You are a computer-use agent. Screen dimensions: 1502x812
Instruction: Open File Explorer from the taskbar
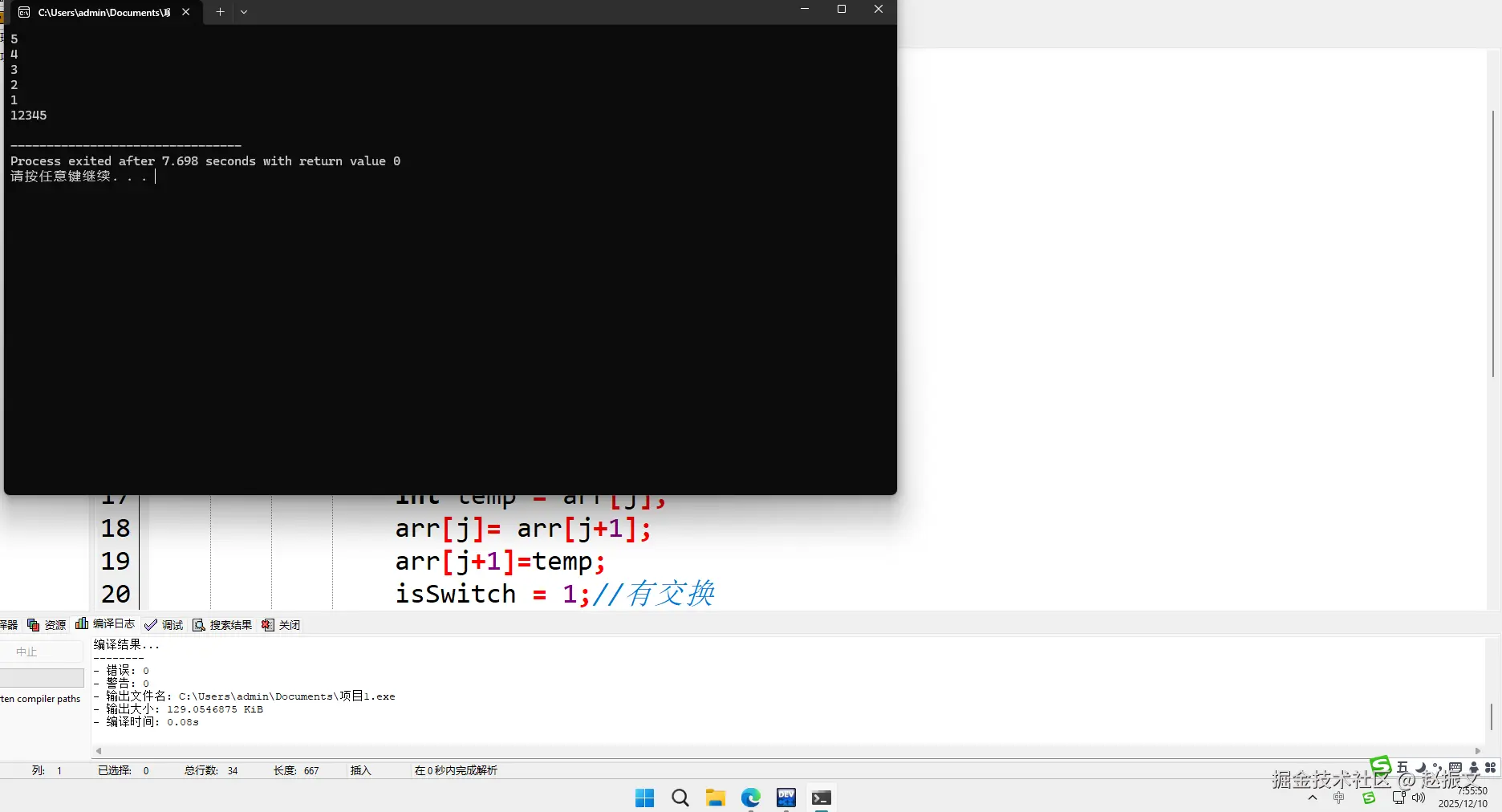point(715,798)
